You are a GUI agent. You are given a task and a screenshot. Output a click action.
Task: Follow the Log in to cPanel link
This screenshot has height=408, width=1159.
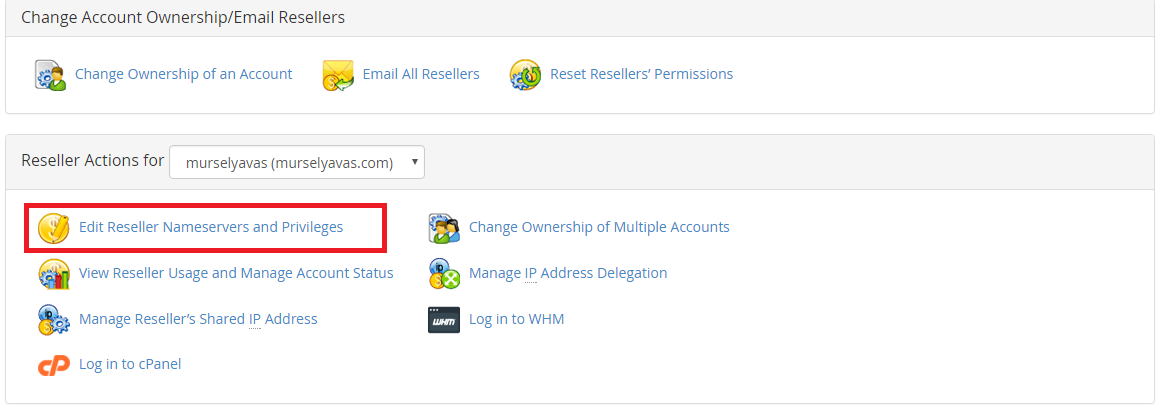point(130,364)
